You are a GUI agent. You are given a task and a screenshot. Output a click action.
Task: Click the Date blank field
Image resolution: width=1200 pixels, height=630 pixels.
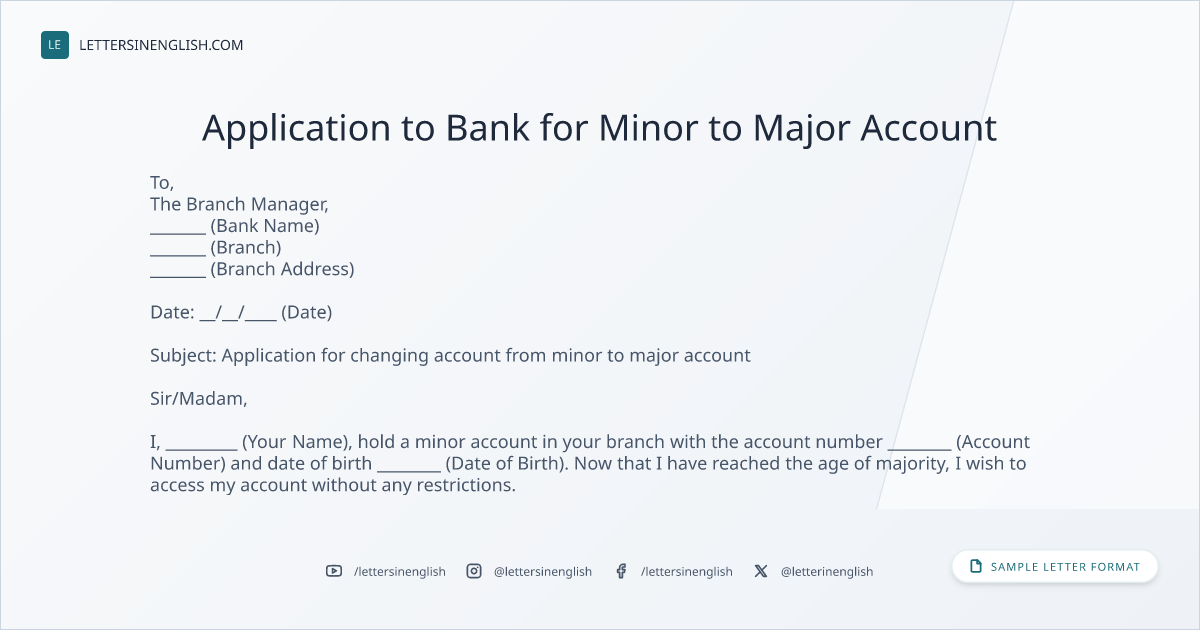pos(238,313)
